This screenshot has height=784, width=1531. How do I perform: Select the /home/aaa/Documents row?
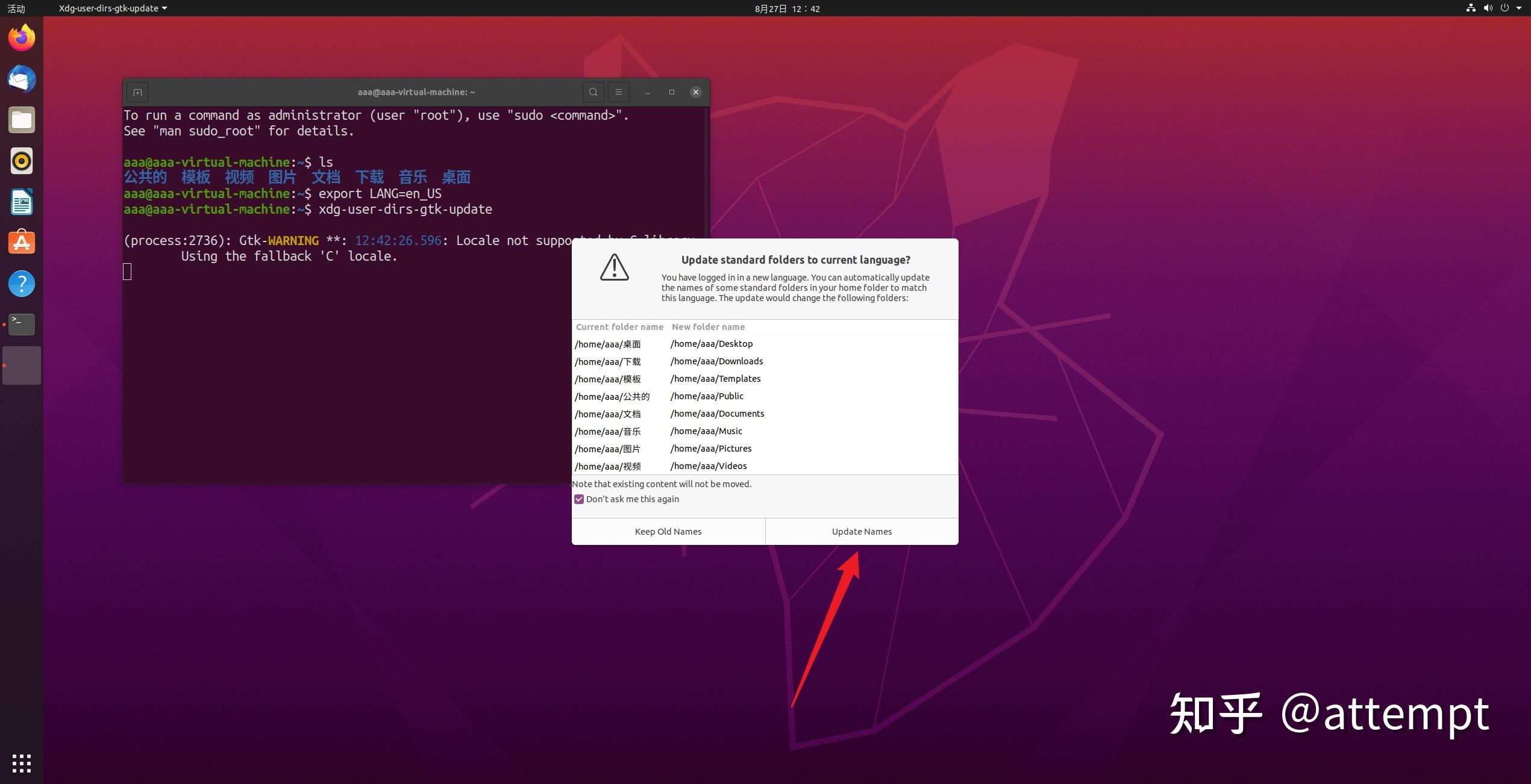pos(765,414)
